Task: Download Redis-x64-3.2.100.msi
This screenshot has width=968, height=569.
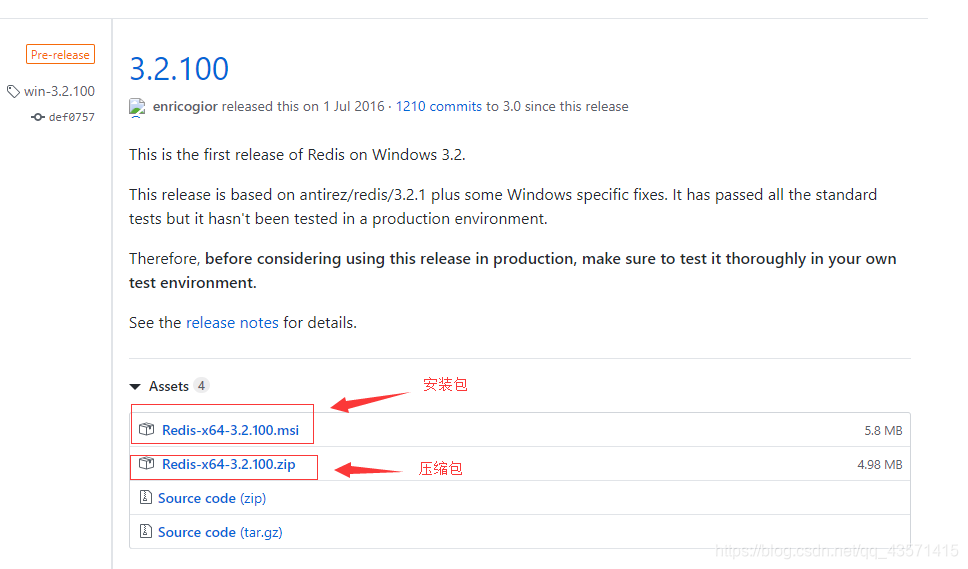Action: point(230,430)
